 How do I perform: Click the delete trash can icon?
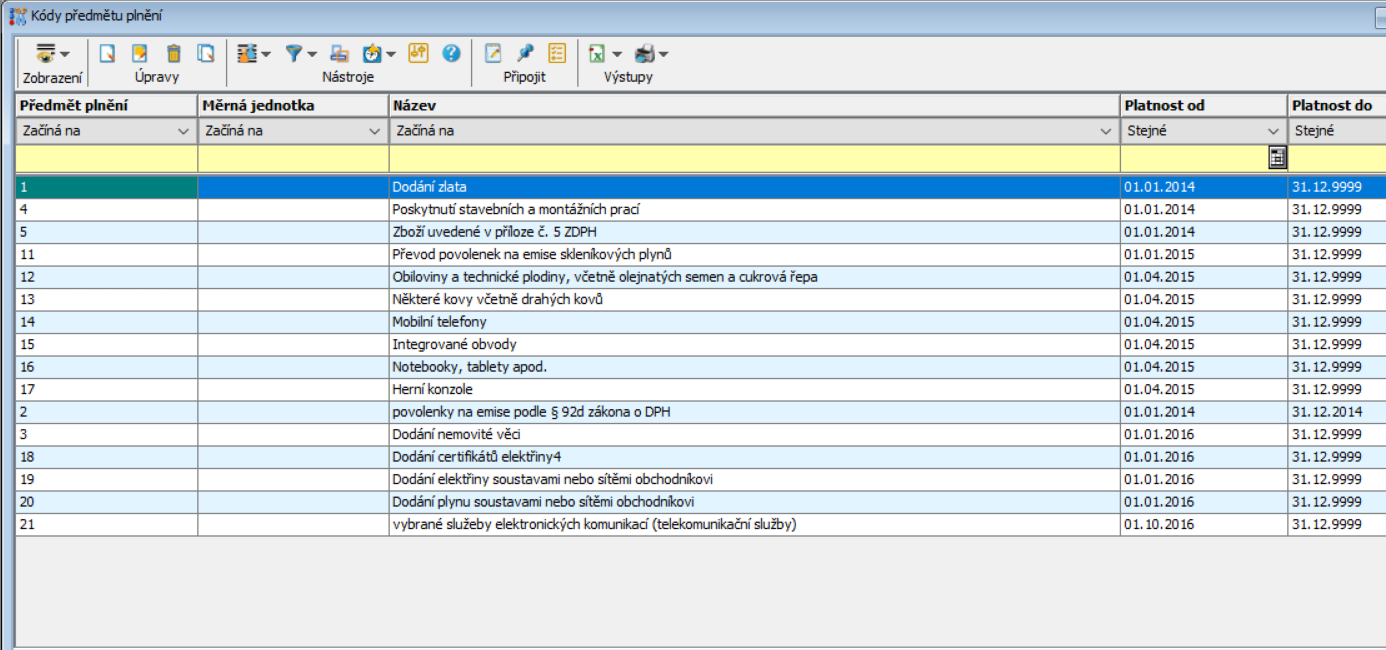173,54
